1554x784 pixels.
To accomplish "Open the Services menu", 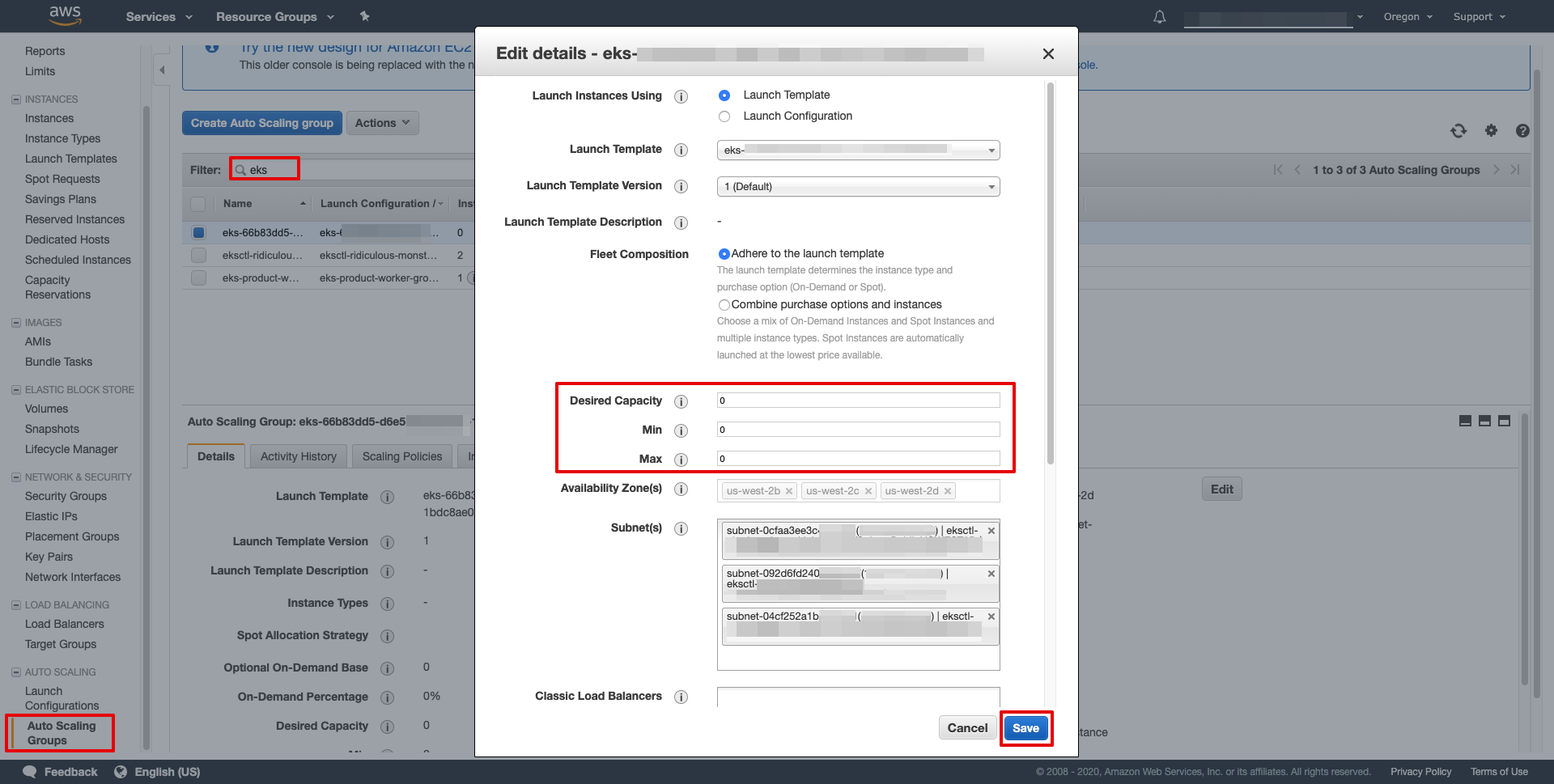I will pos(159,17).
